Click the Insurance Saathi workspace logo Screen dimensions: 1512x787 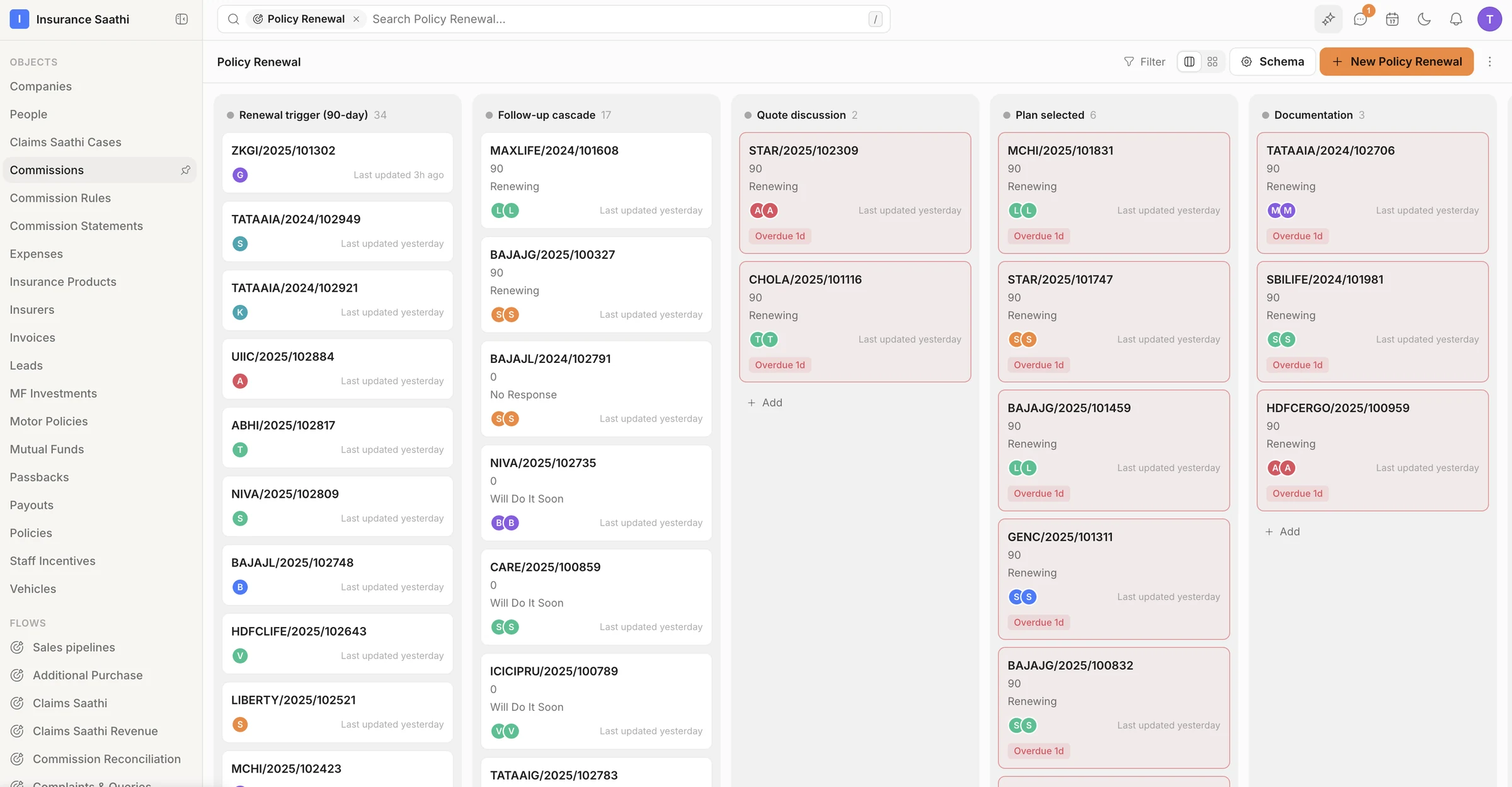tap(20, 19)
